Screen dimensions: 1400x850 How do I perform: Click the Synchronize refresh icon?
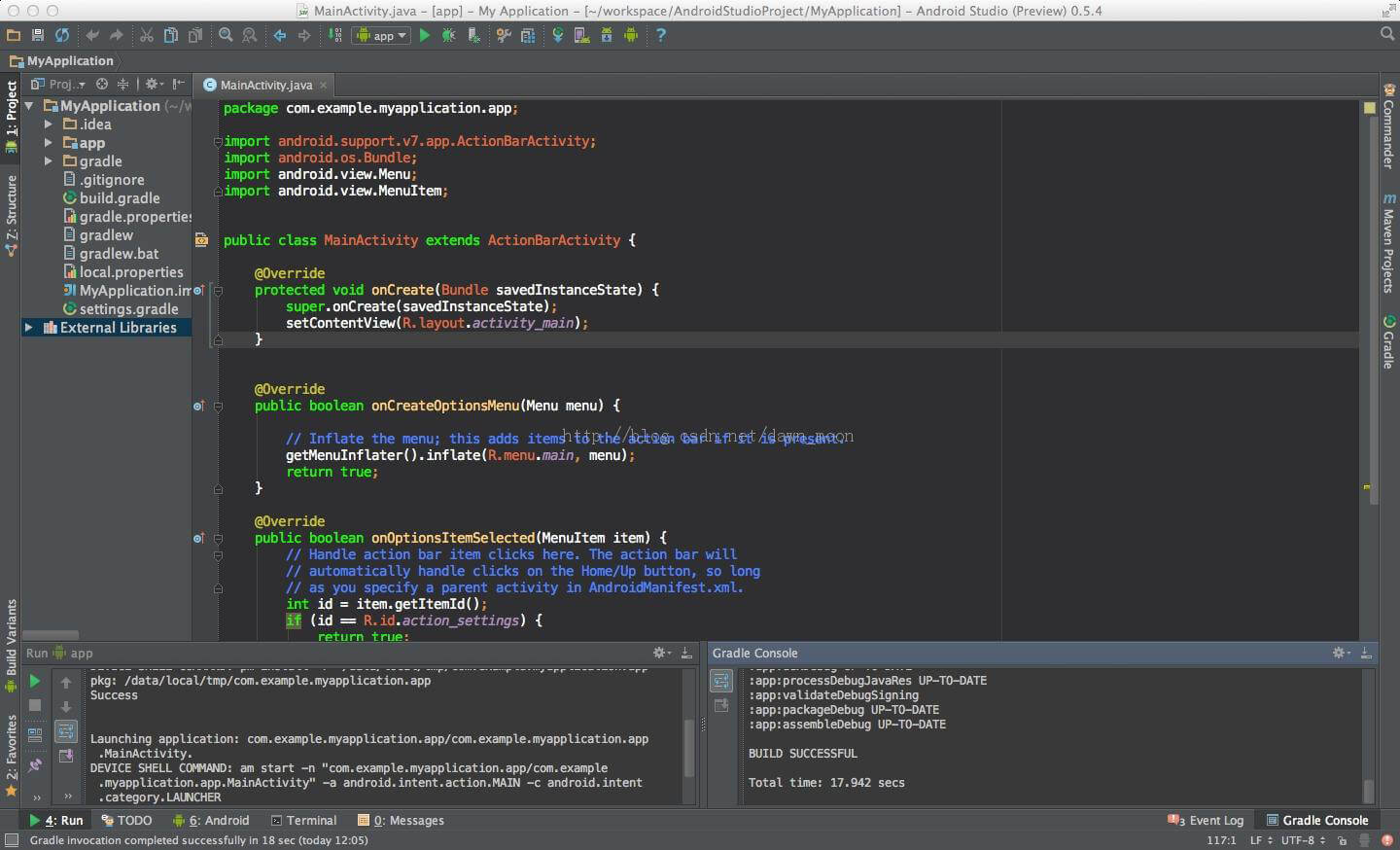click(x=62, y=35)
